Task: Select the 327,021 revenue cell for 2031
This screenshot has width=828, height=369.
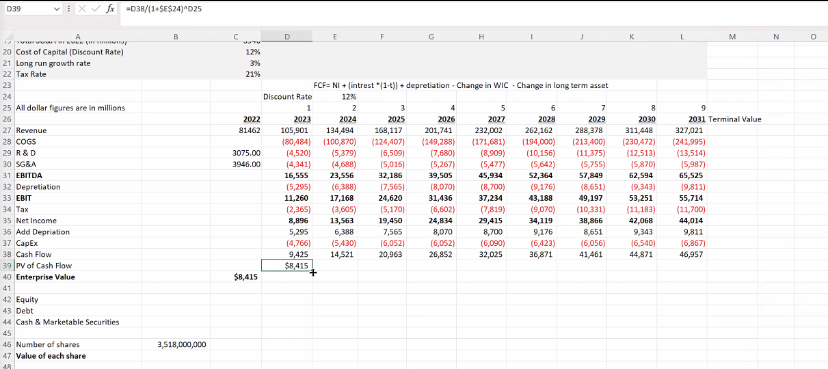Action: (x=682, y=130)
